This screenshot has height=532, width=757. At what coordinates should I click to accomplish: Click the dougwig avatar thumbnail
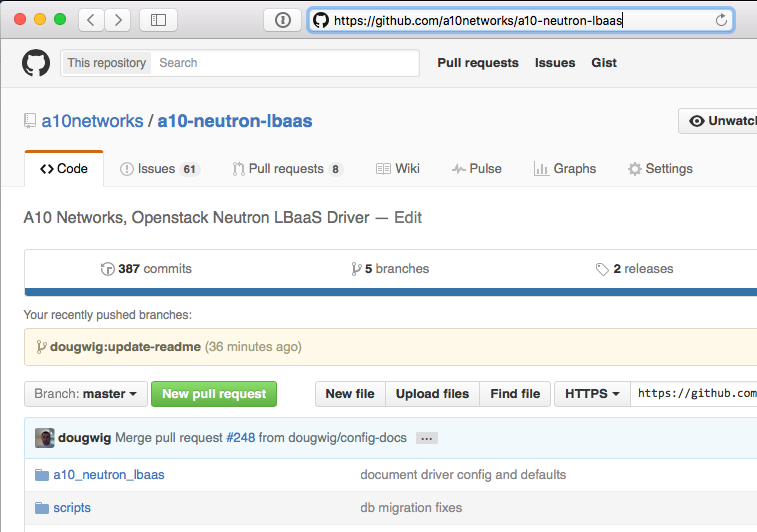[x=44, y=438]
